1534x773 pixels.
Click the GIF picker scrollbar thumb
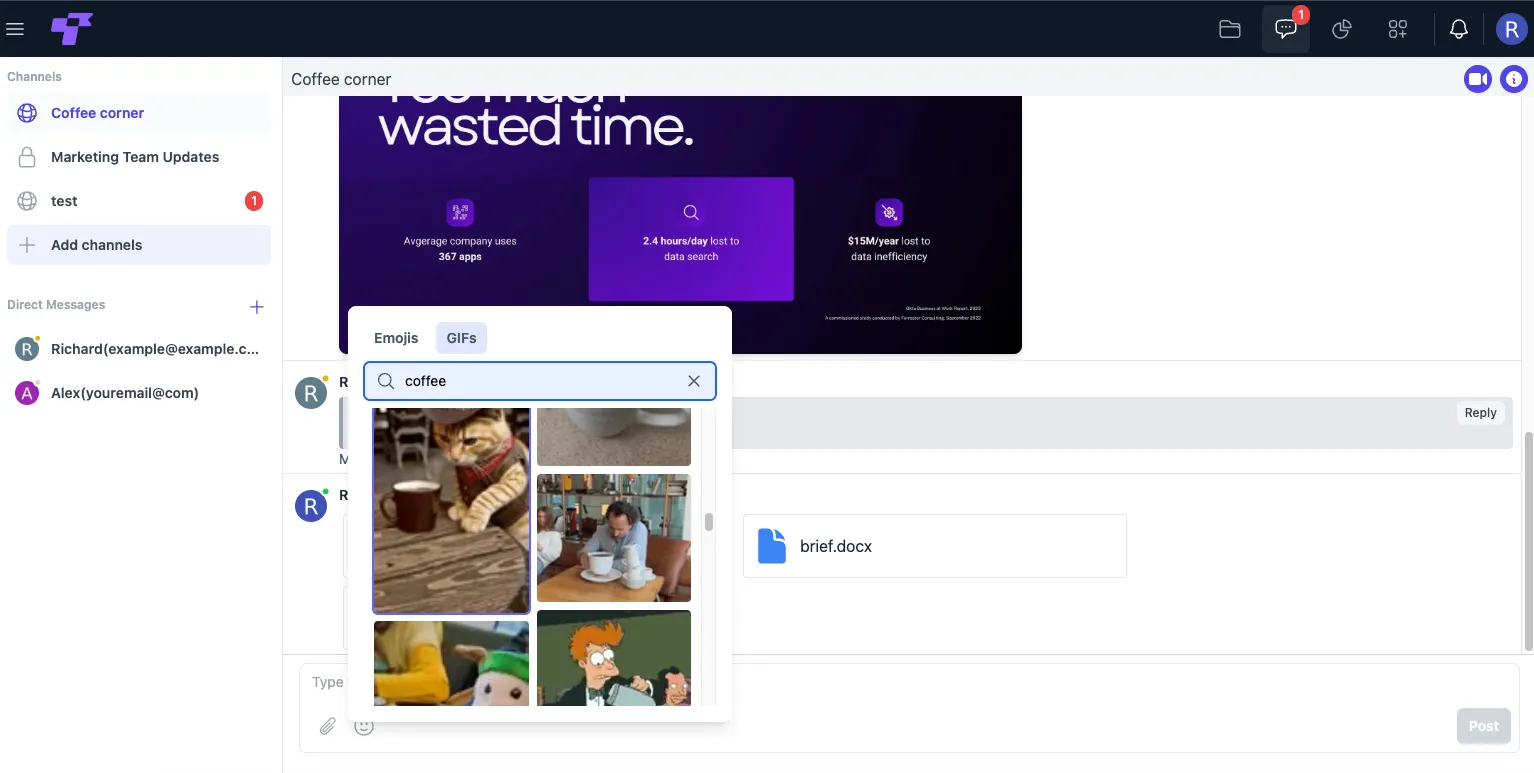[x=709, y=522]
